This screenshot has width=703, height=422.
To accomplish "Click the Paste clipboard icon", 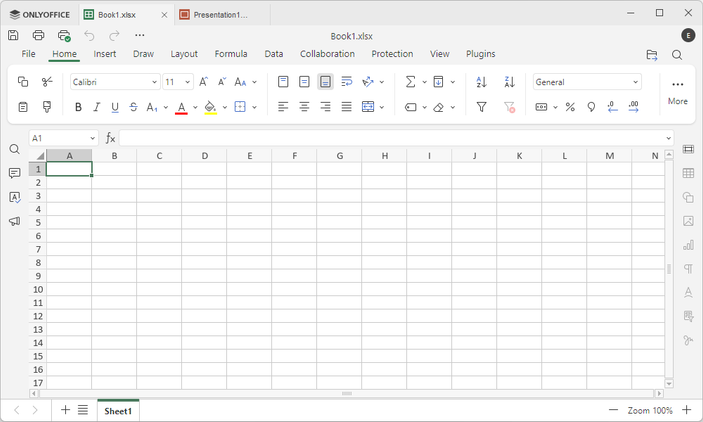I will (23, 107).
